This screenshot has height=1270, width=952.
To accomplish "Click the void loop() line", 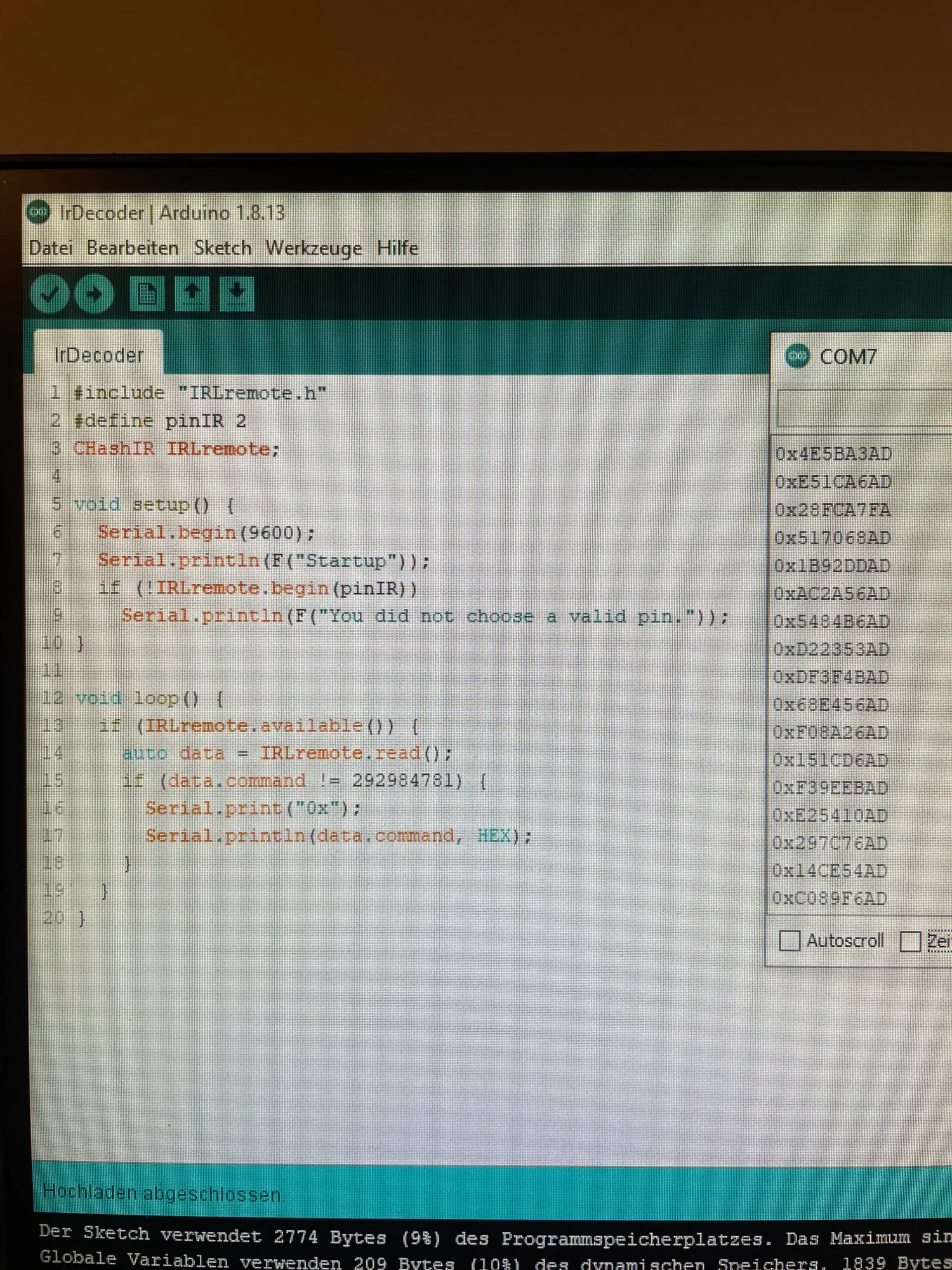I will 149,698.
